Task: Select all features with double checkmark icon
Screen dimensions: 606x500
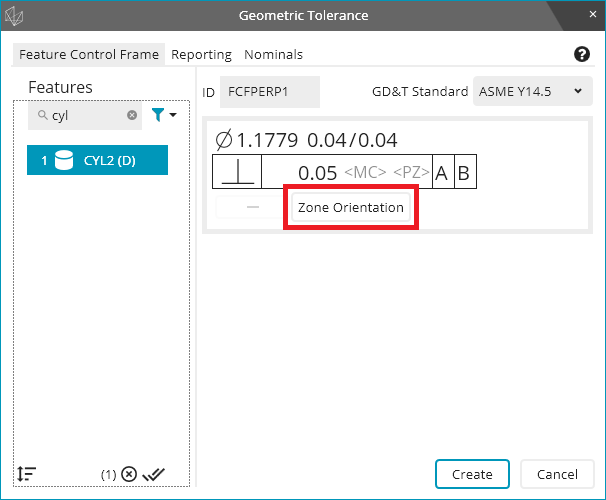Action: point(153,474)
